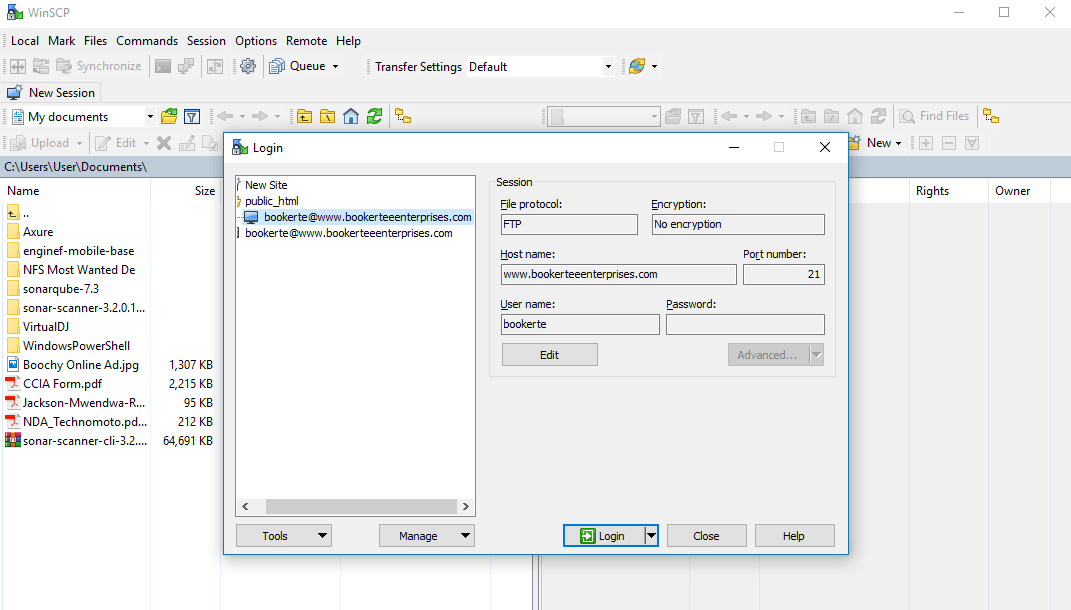Image resolution: width=1071 pixels, height=610 pixels.
Task: Open the Mark menu
Action: (x=61, y=41)
